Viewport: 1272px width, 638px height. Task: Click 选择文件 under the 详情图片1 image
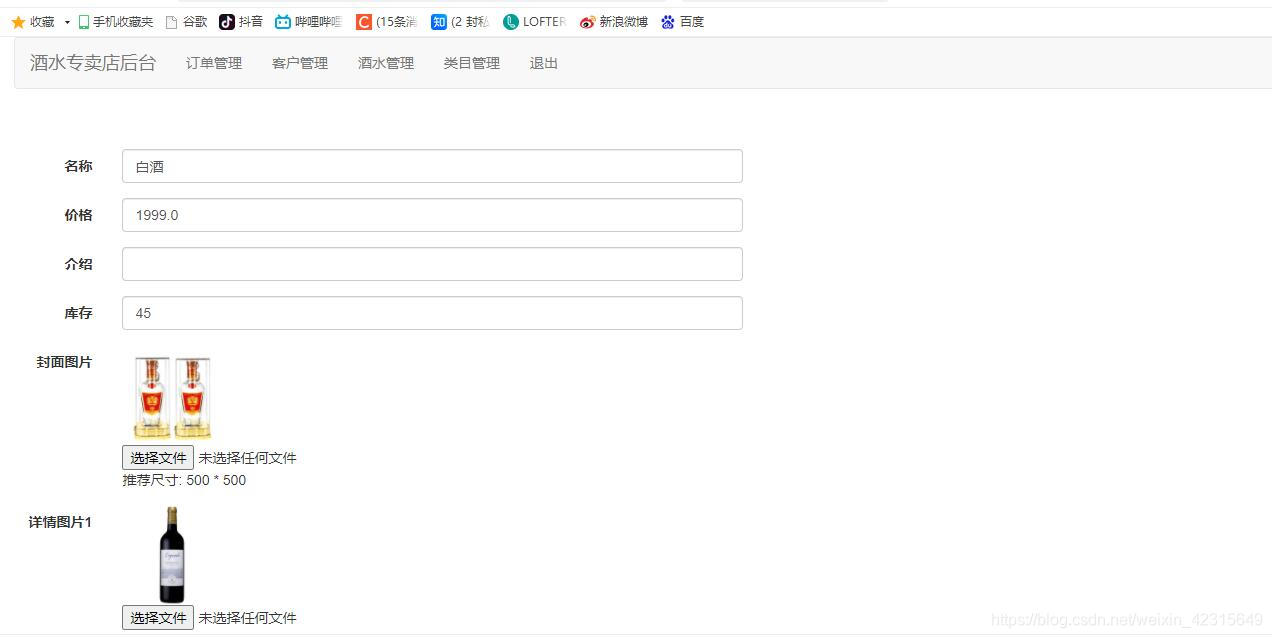[158, 618]
